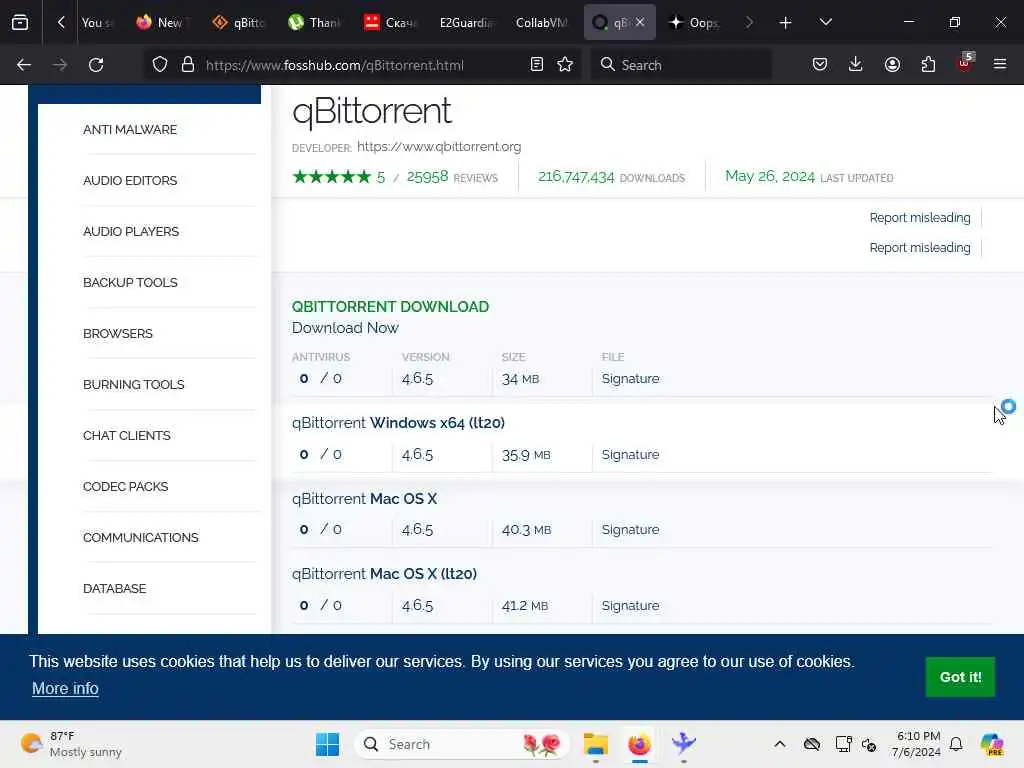
Task: Visit developer site qbittorrent.org link
Action: tap(439, 146)
